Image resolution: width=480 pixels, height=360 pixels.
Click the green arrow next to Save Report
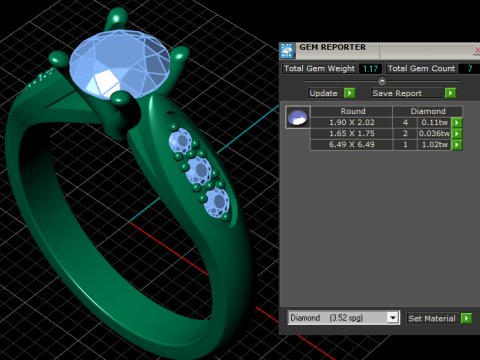point(450,93)
